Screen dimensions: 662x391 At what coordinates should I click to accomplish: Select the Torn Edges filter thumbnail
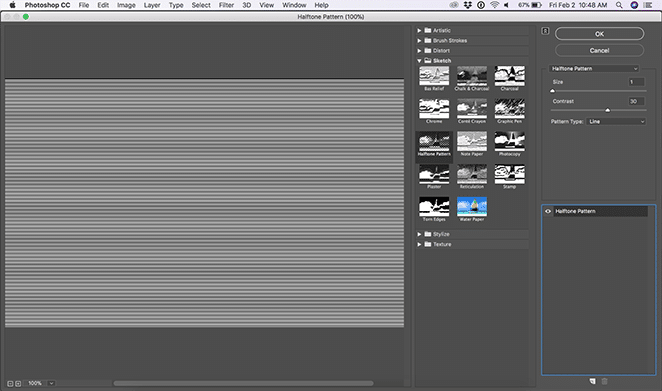[434, 206]
